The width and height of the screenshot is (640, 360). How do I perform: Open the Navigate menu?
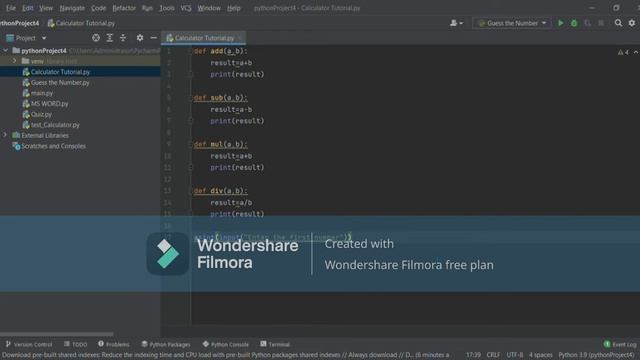click(72, 8)
